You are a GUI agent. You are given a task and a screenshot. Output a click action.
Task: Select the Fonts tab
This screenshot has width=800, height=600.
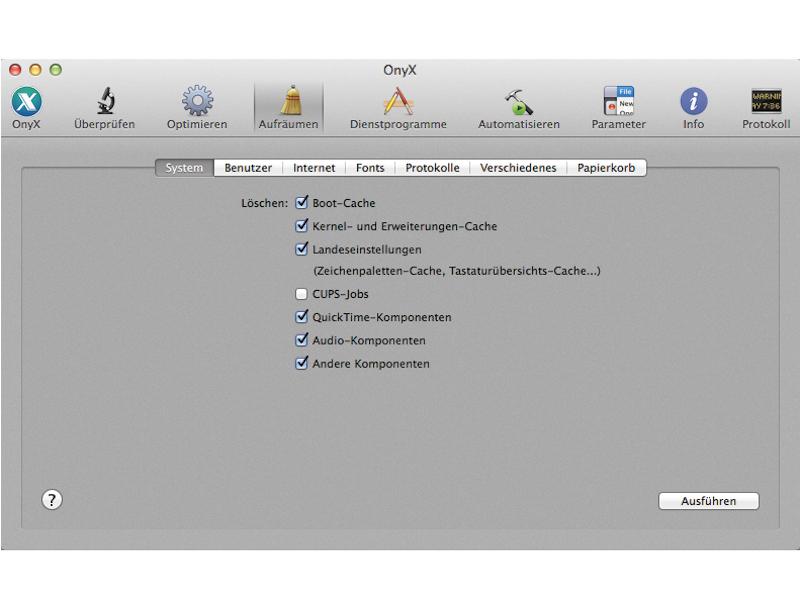click(x=370, y=168)
